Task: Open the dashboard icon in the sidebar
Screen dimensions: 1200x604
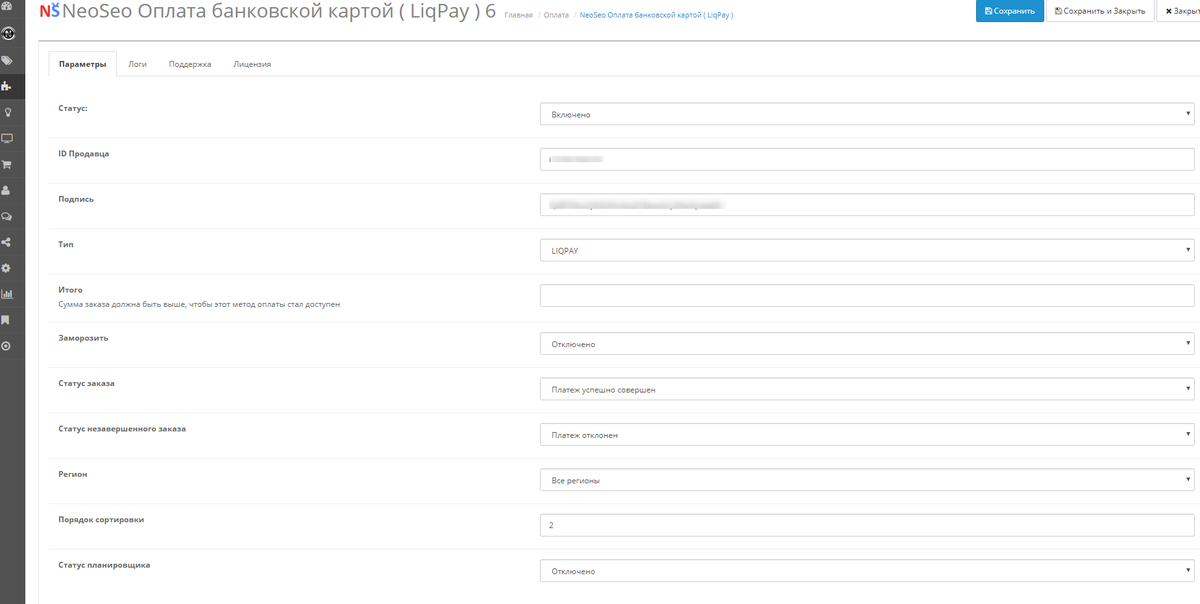Action: click(x=7, y=8)
